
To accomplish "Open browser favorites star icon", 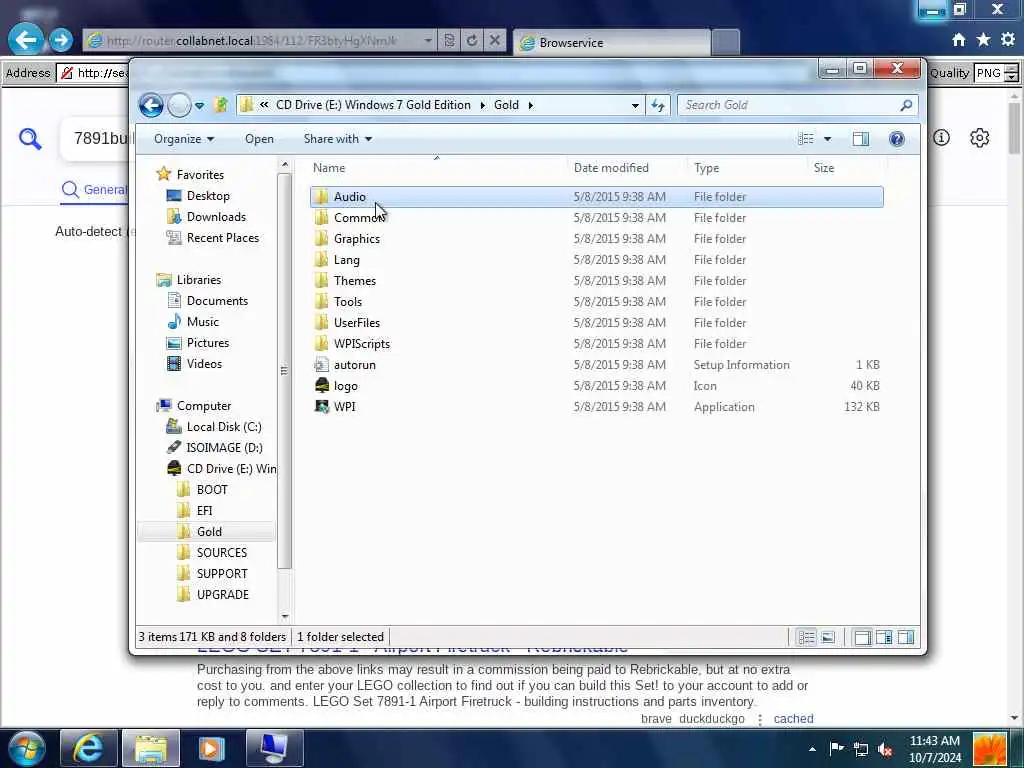I will coord(983,40).
